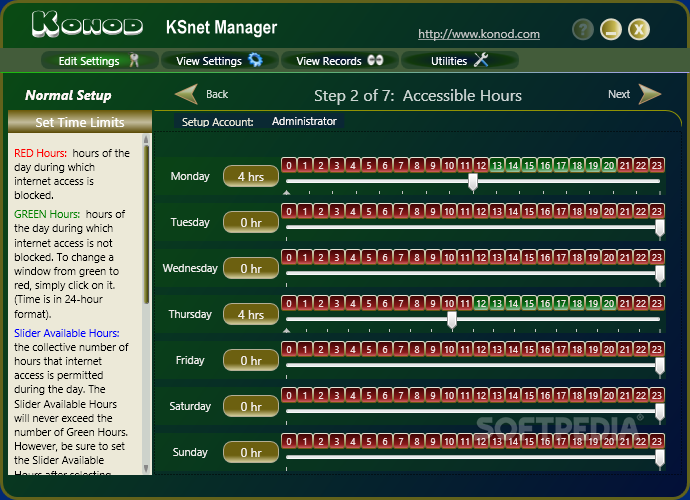Toggle hour 3 on Sunday
The height and width of the screenshot is (500, 690).
click(x=337, y=441)
